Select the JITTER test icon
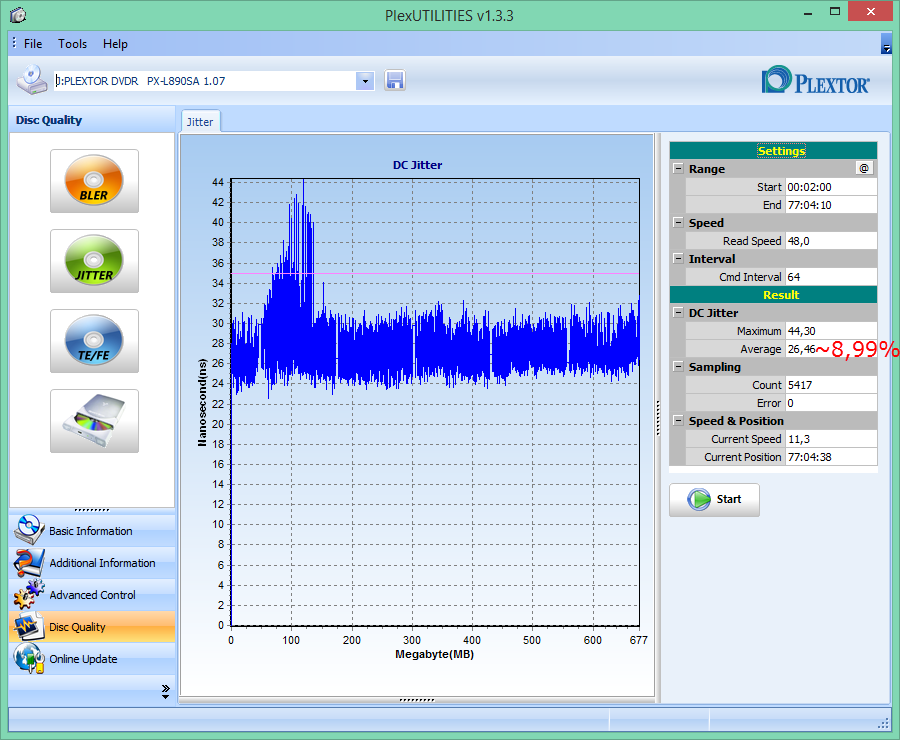The image size is (900, 740). tap(94, 261)
